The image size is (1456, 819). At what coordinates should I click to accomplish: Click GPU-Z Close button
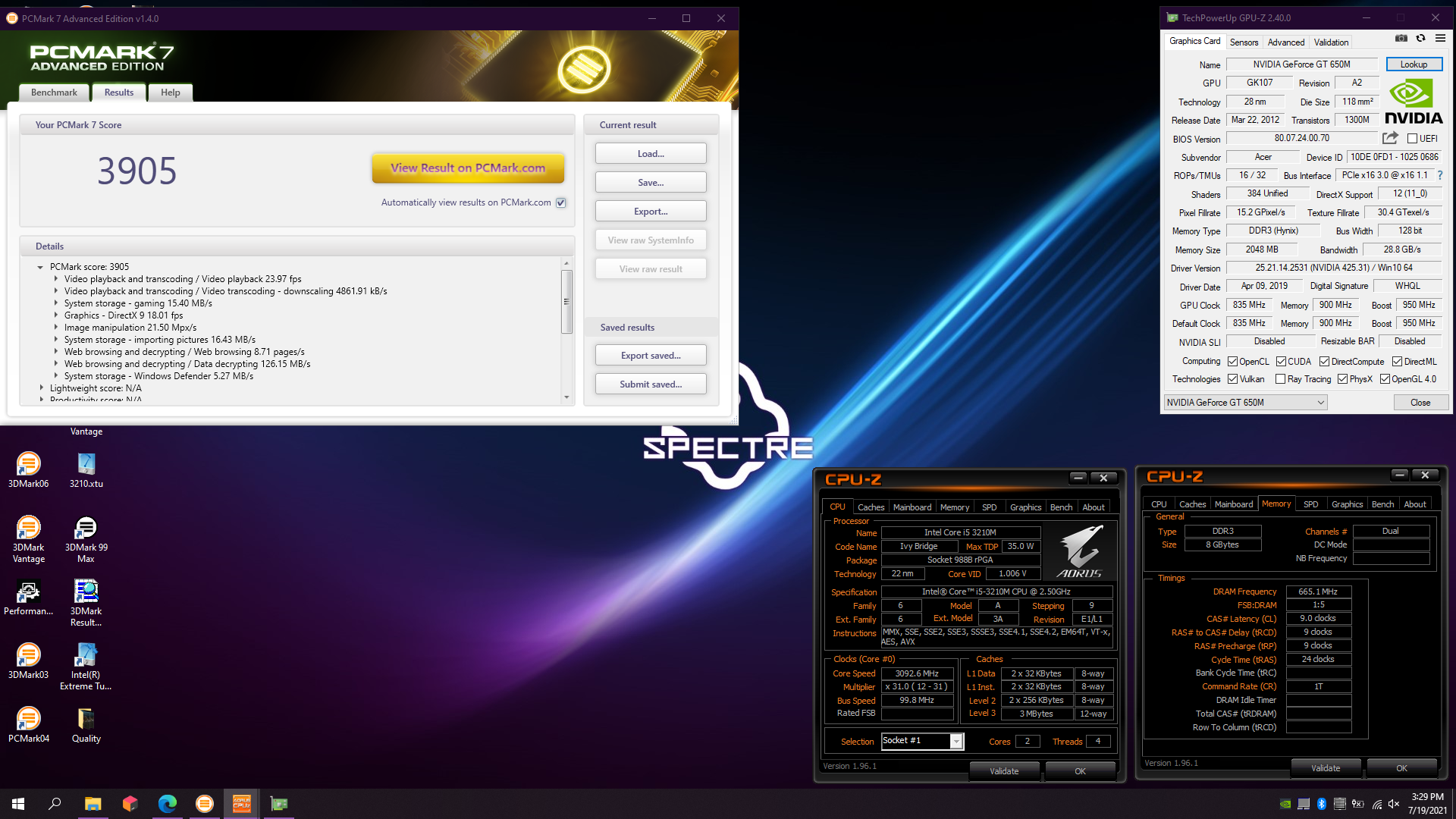[1420, 403]
